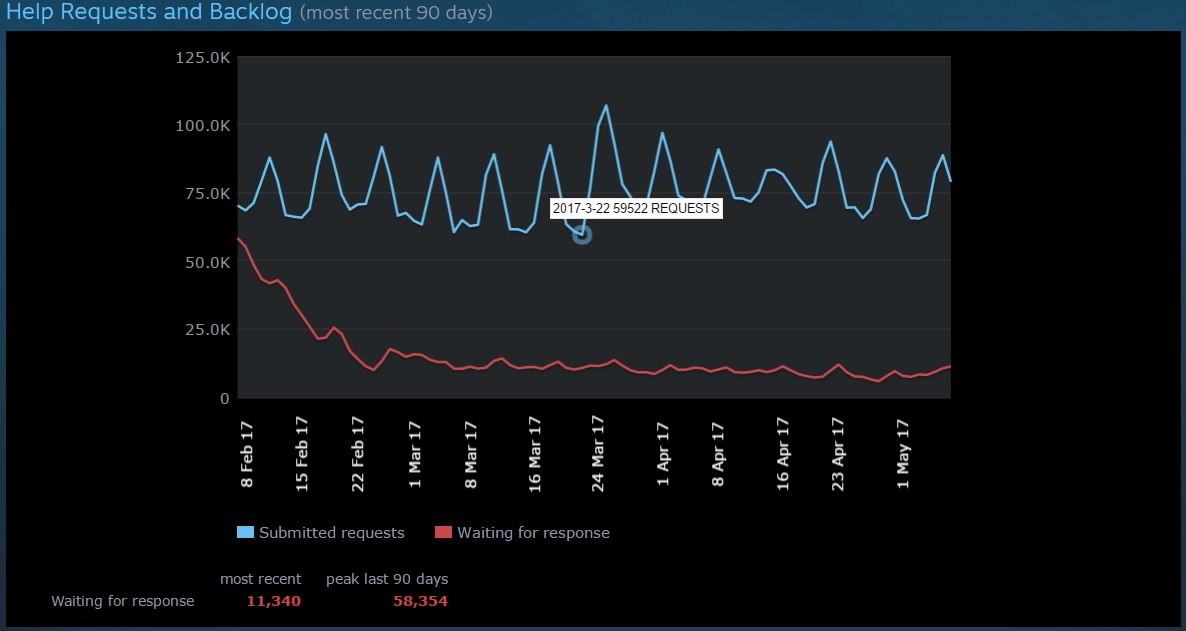1186x631 pixels.
Task: Click the 50.0K y-axis label
Action: (x=206, y=262)
